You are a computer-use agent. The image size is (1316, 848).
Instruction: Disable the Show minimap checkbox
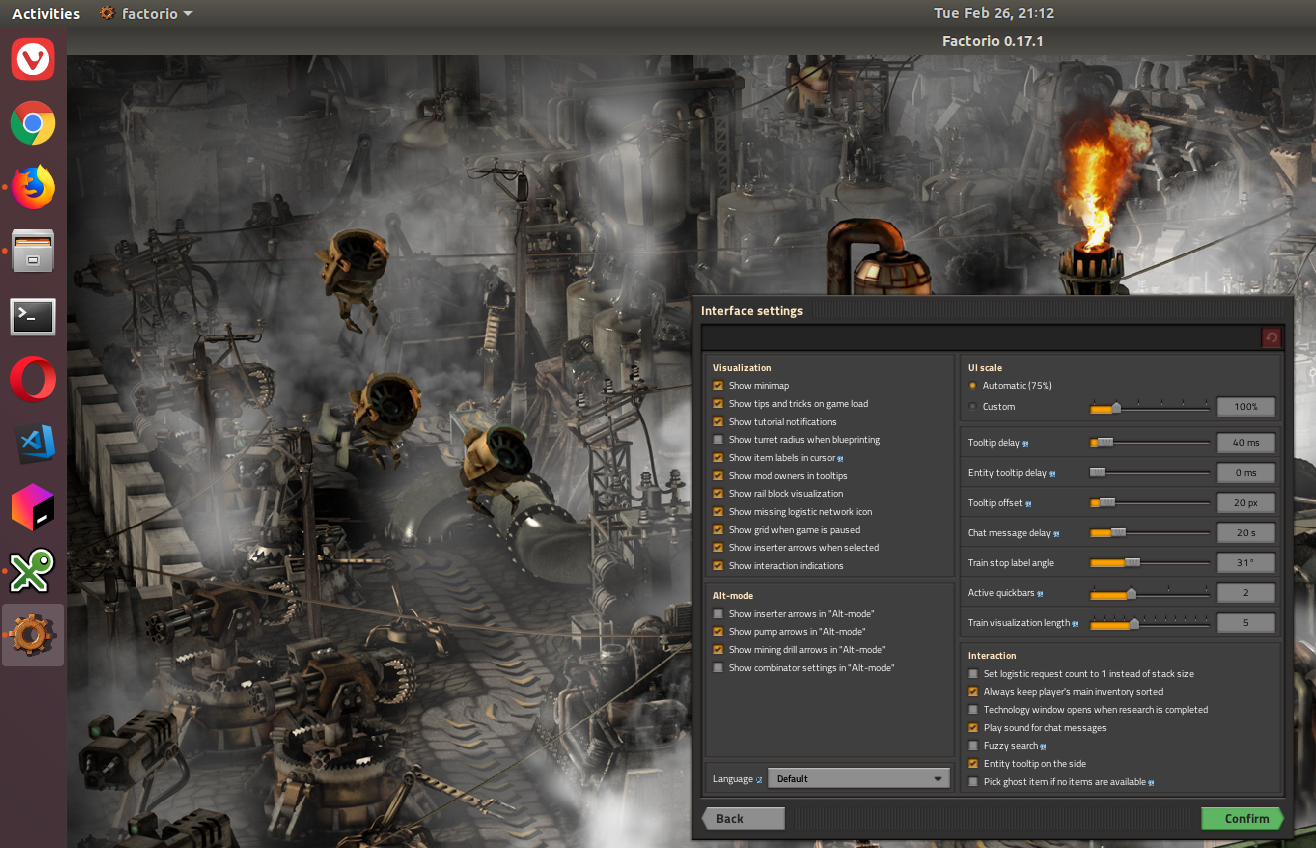point(718,386)
